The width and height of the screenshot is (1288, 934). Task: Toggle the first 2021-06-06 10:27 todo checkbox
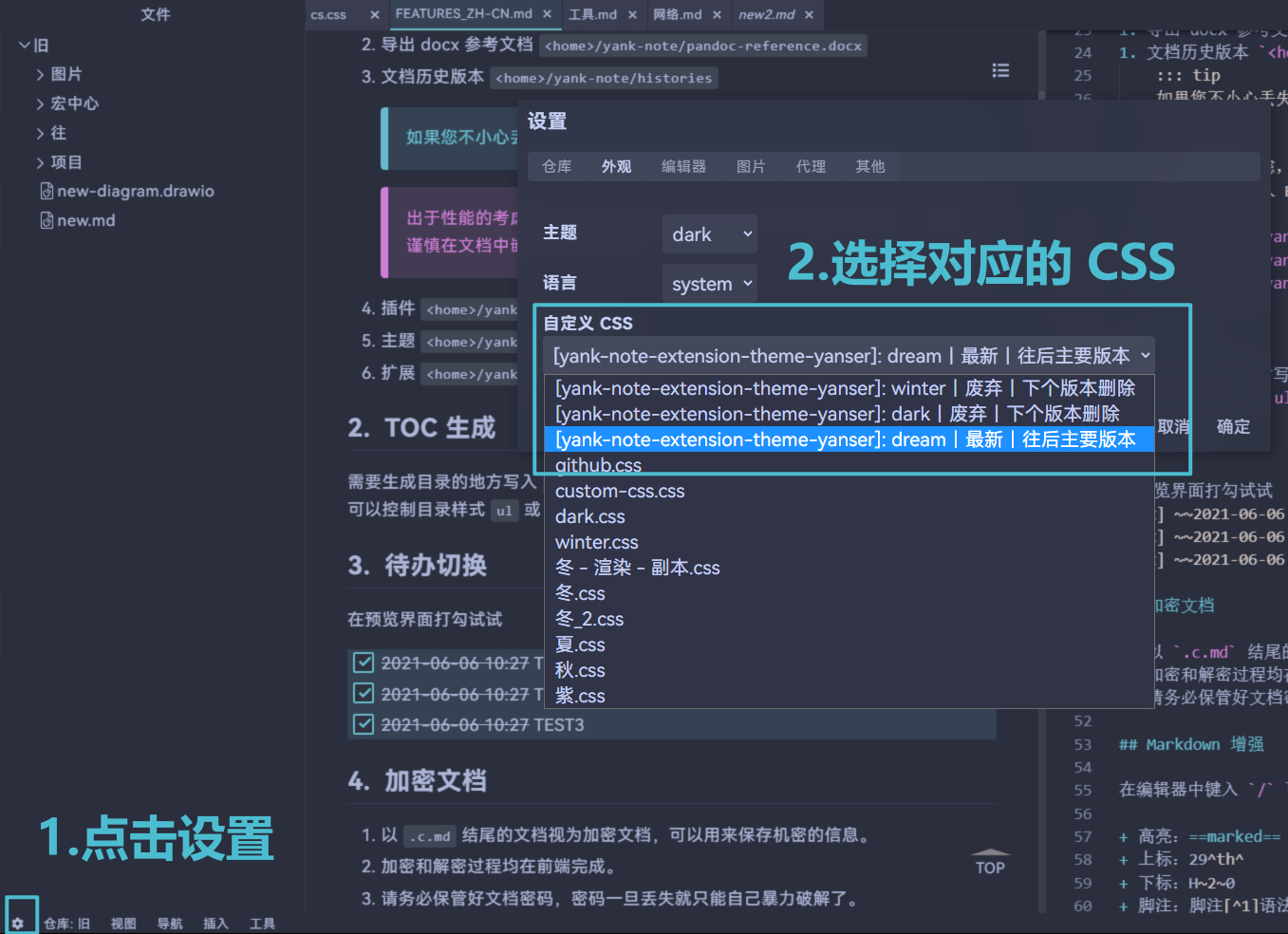click(x=363, y=663)
